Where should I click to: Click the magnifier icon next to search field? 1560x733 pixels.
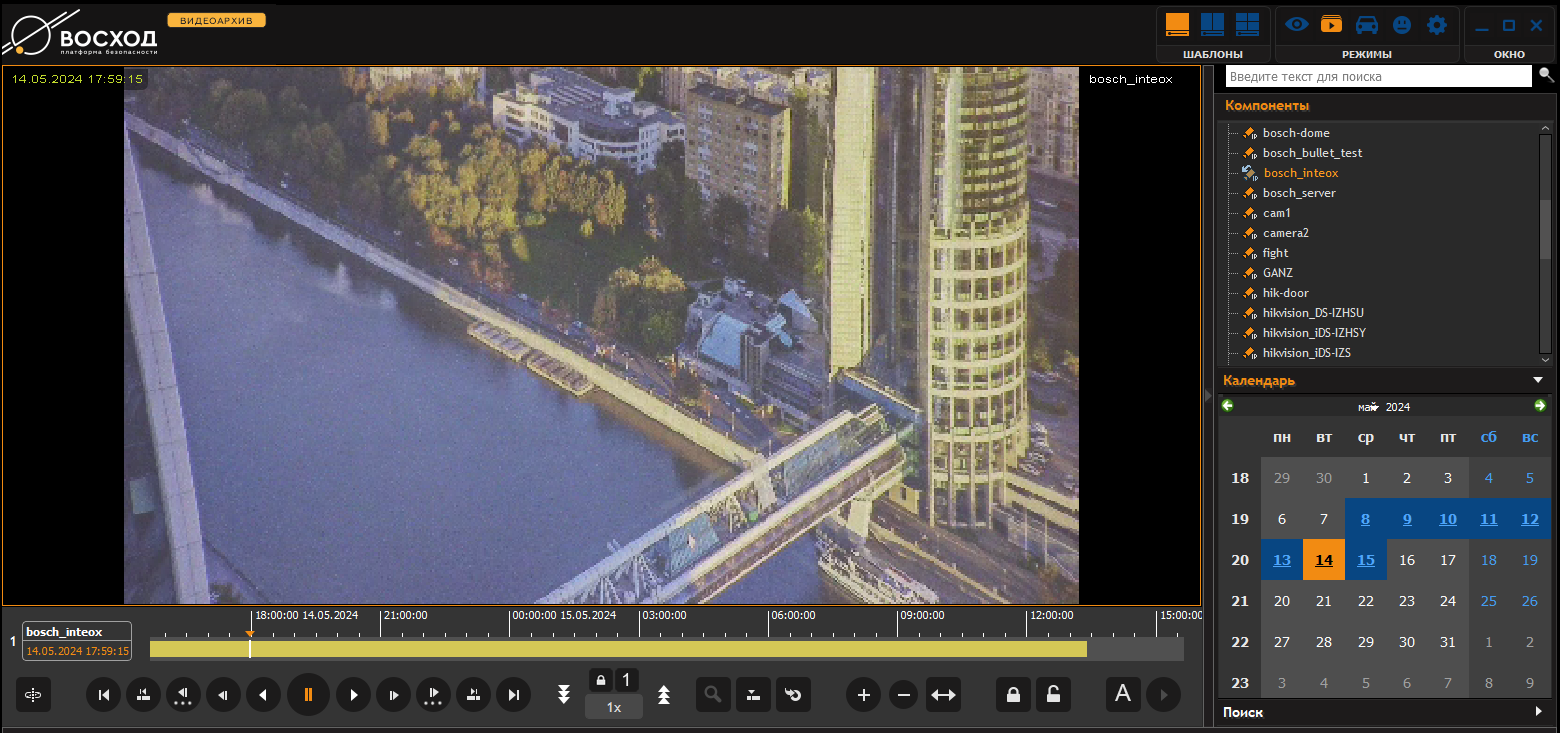[1546, 75]
